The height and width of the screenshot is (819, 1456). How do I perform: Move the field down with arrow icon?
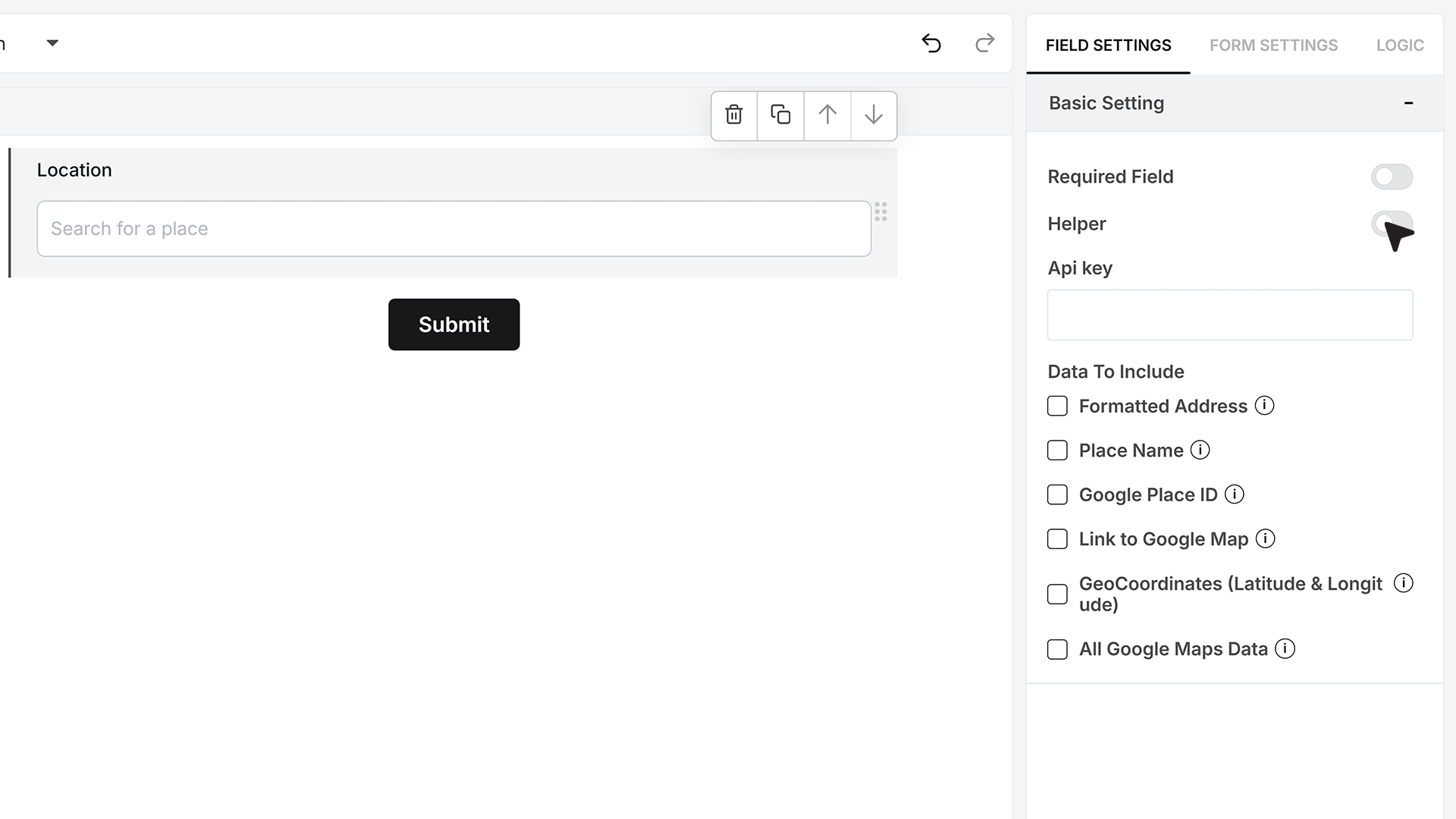(x=874, y=115)
